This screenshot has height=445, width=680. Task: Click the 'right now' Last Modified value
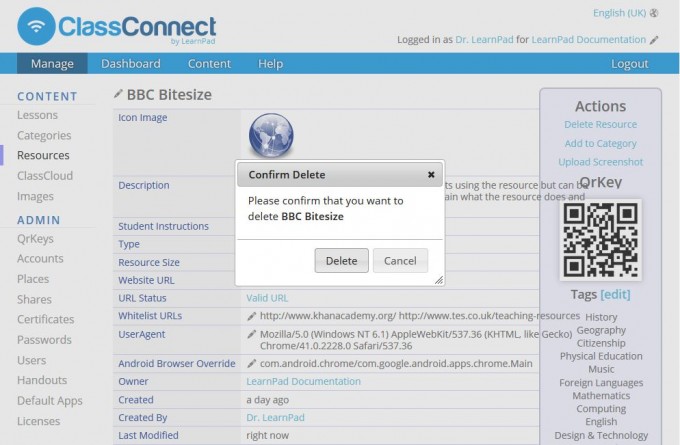(267, 435)
